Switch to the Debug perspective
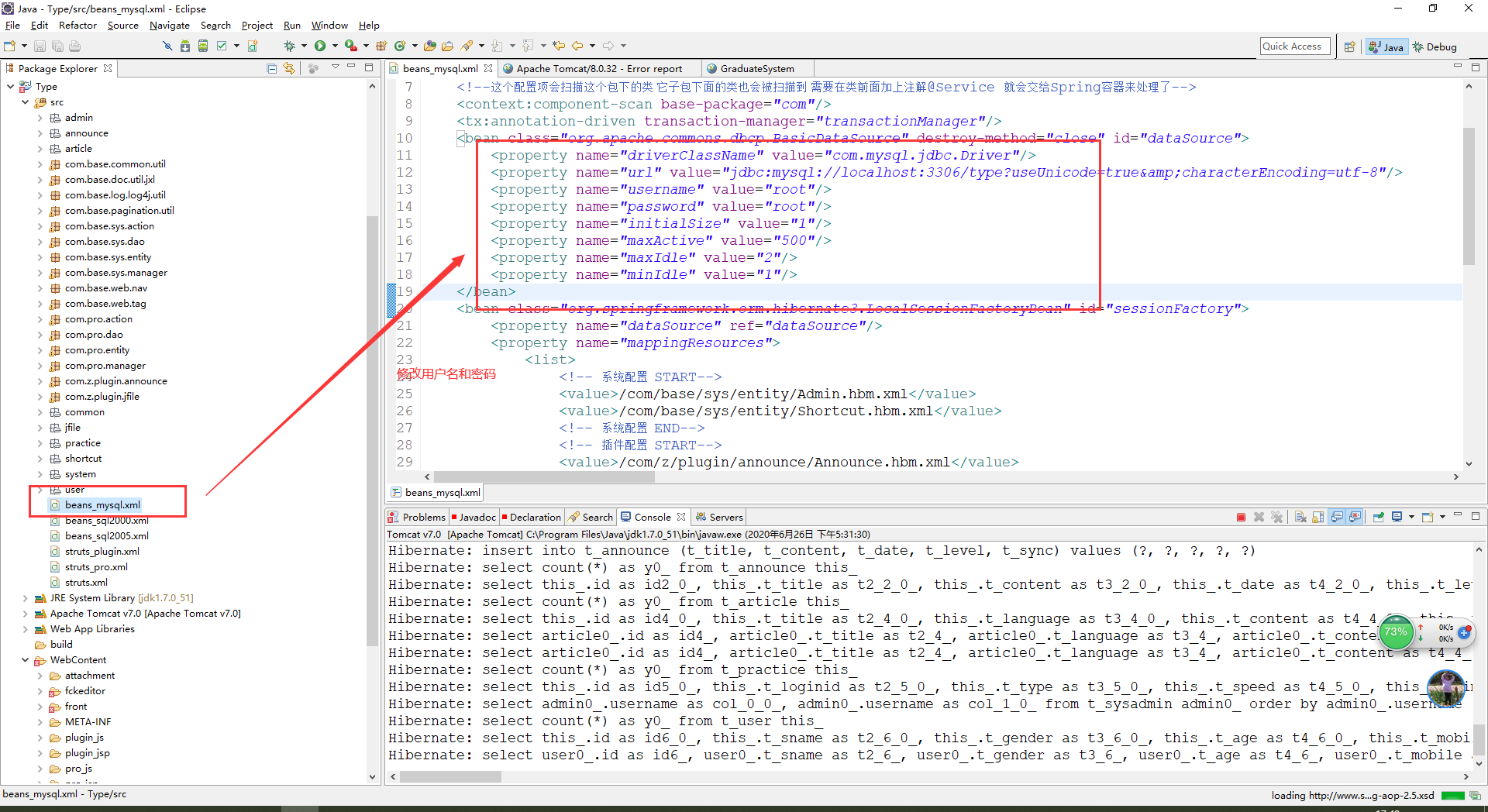The width and height of the screenshot is (1488, 812). (1435, 46)
